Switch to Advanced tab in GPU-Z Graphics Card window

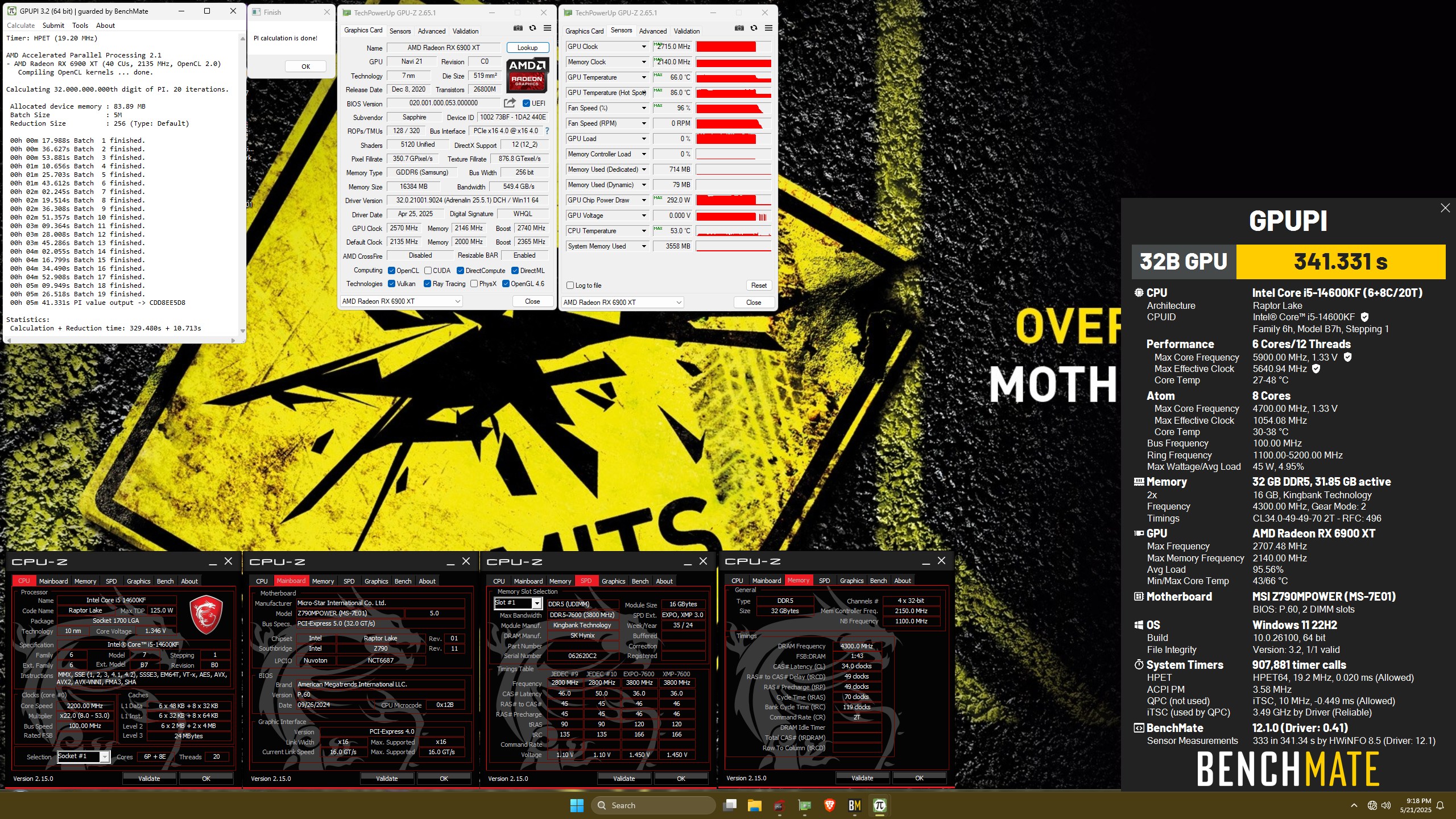(432, 31)
